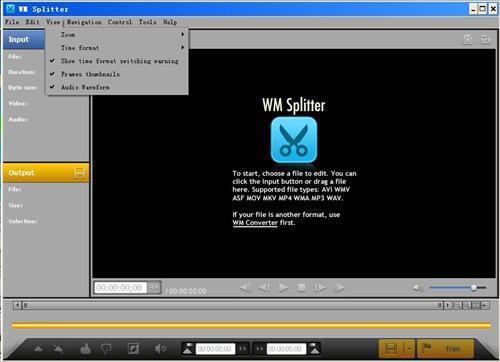Open the Tools menu

pyautogui.click(x=147, y=22)
